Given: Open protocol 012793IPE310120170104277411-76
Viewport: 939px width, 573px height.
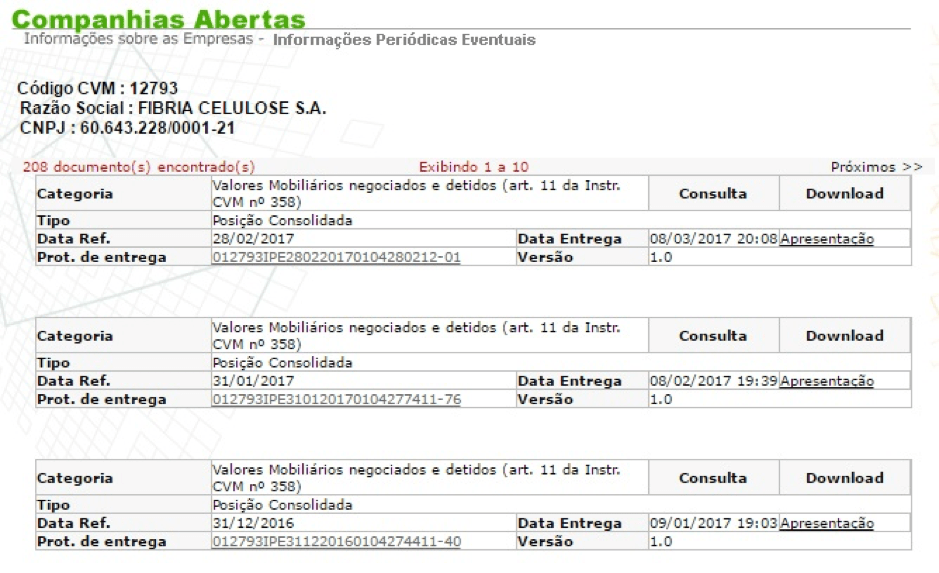Looking at the screenshot, I should point(336,399).
